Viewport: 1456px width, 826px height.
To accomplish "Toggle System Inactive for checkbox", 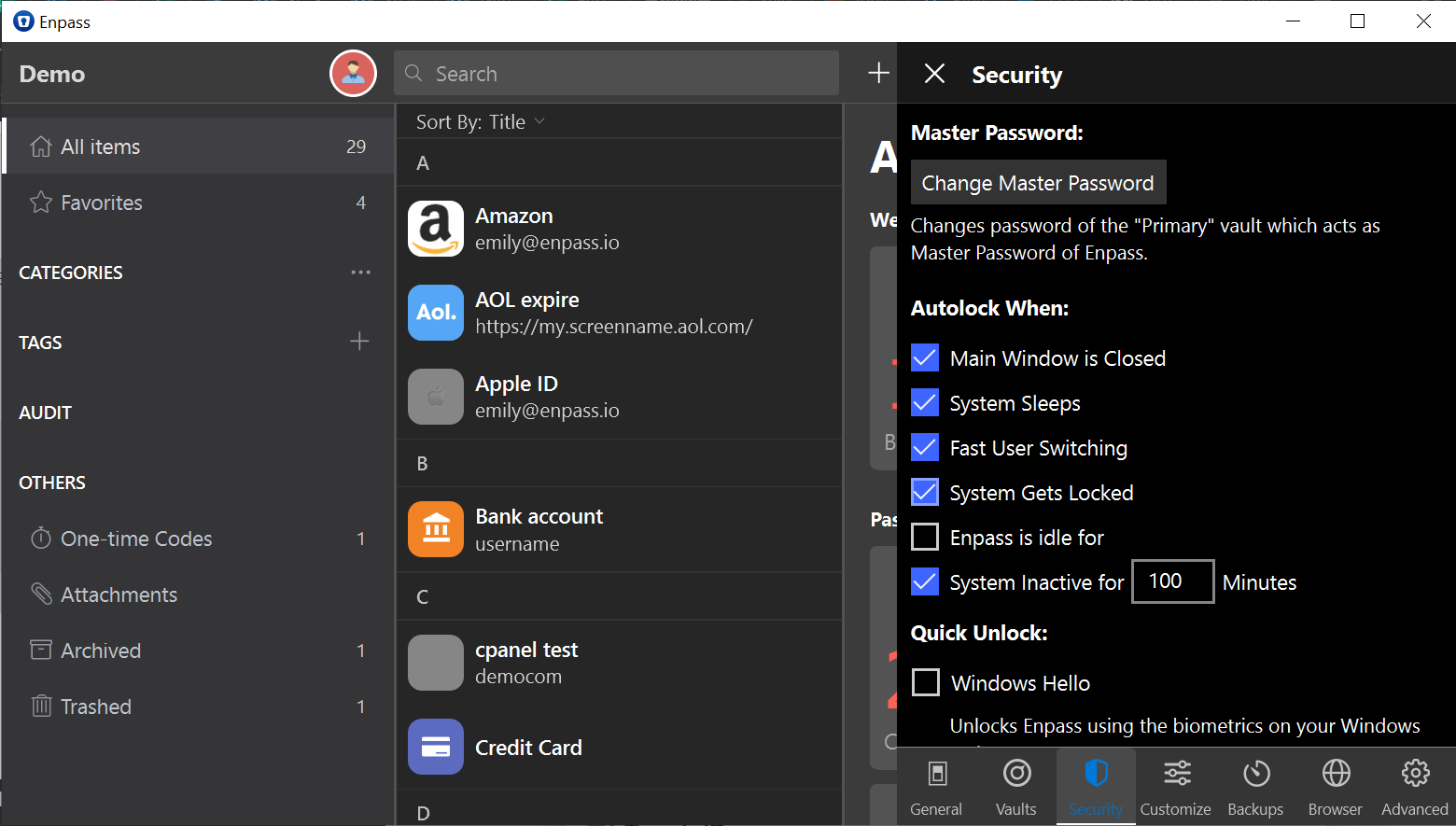I will [x=925, y=581].
